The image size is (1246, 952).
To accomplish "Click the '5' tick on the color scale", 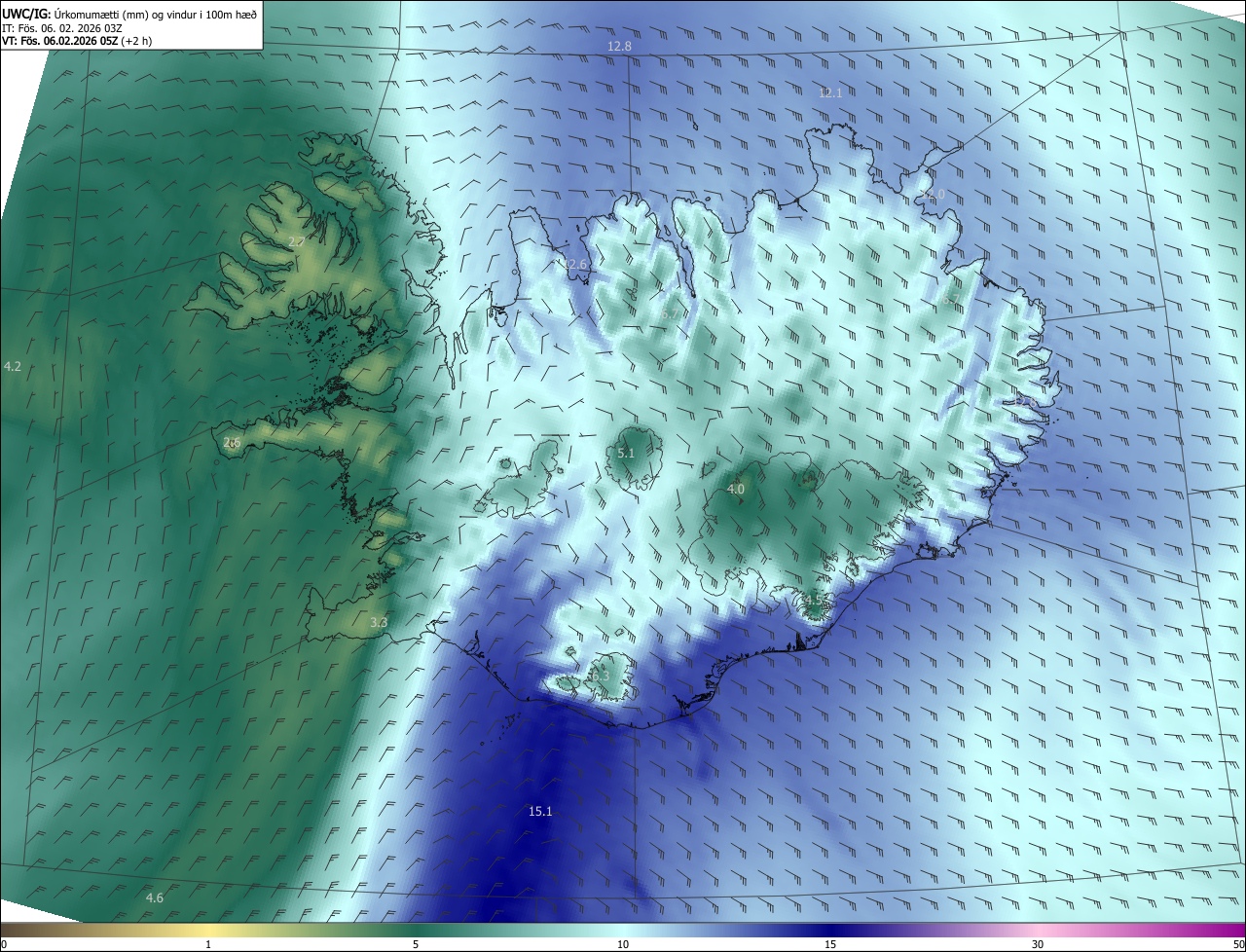I will point(416,945).
